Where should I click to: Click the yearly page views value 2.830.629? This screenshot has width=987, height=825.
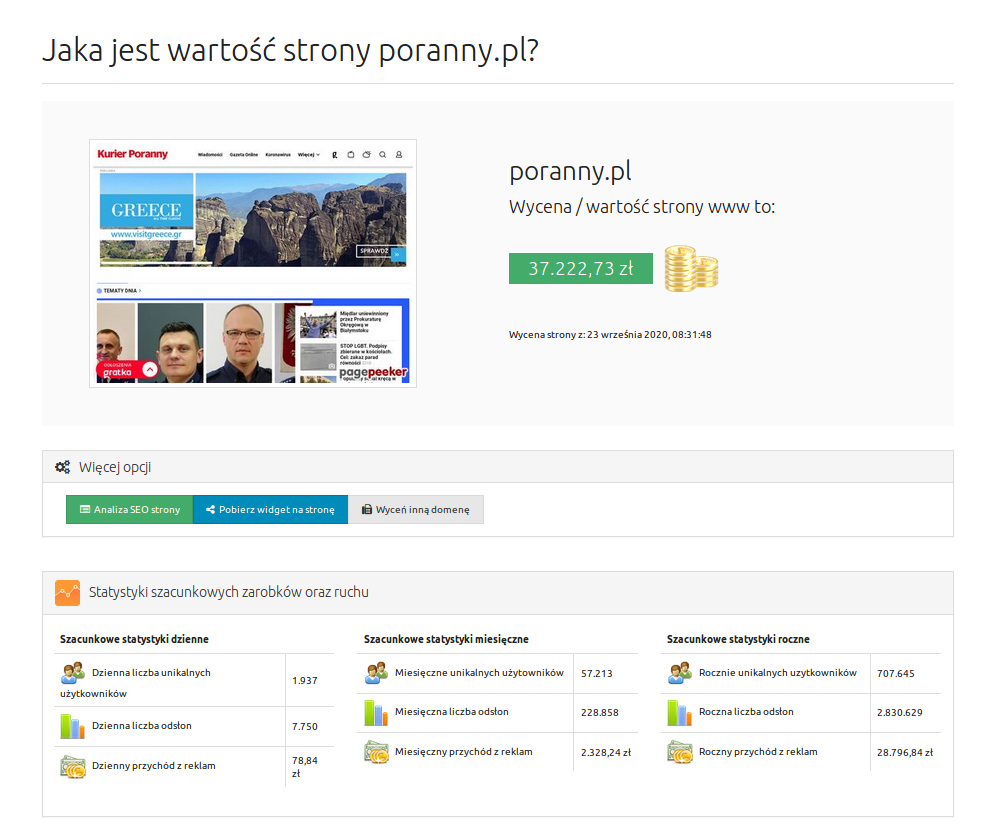click(900, 713)
